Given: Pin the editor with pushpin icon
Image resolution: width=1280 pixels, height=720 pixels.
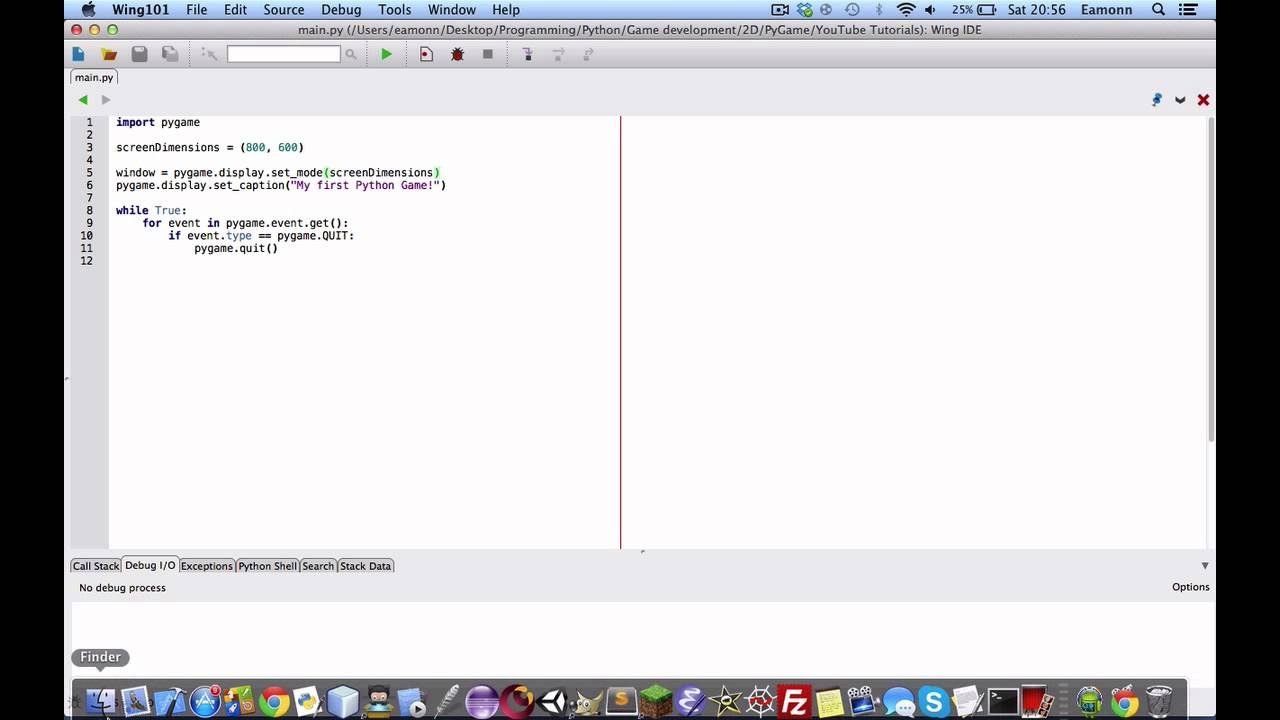Looking at the screenshot, I should pyautogui.click(x=1157, y=99).
